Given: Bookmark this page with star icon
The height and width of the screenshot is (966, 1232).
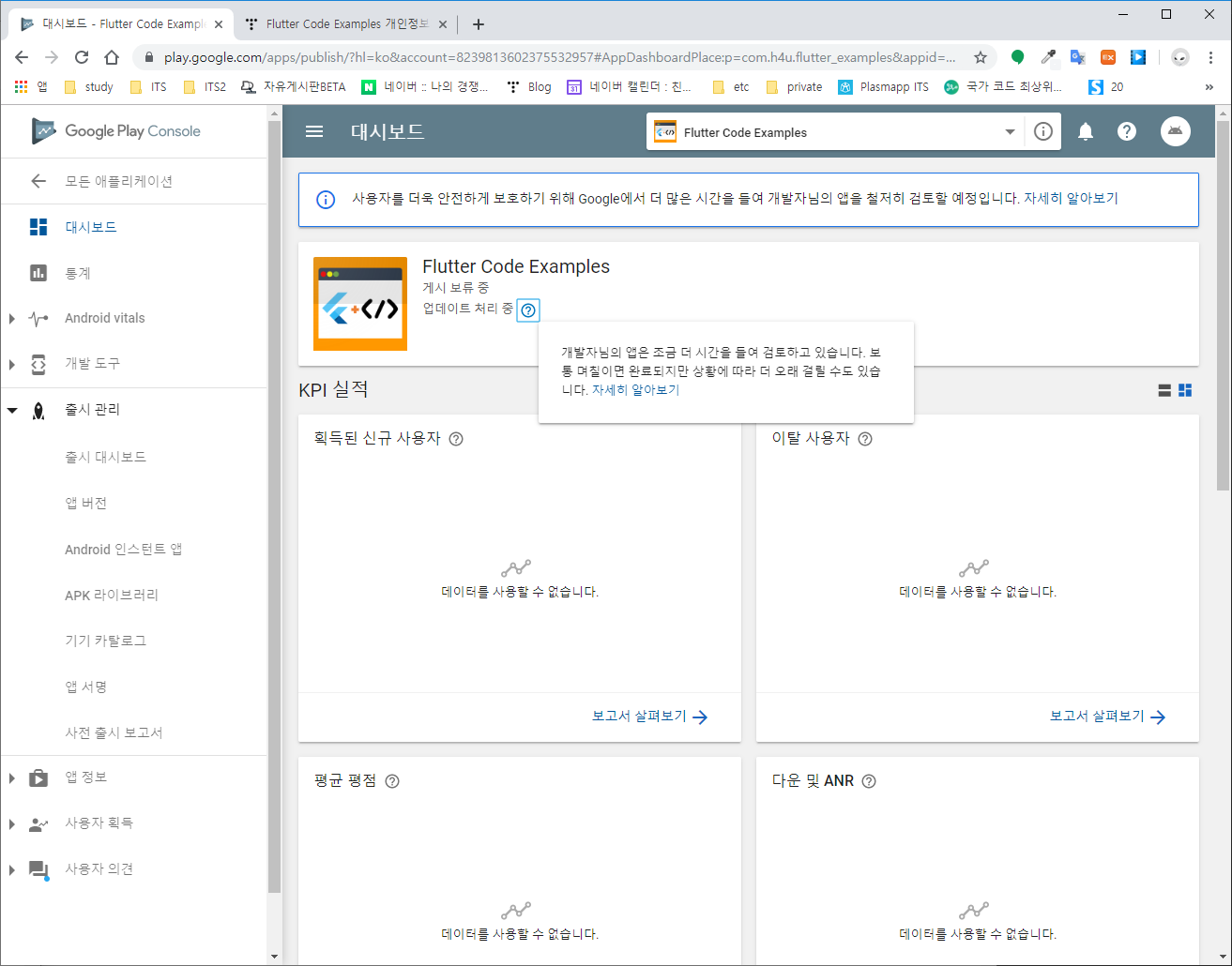Looking at the screenshot, I should pos(981,57).
